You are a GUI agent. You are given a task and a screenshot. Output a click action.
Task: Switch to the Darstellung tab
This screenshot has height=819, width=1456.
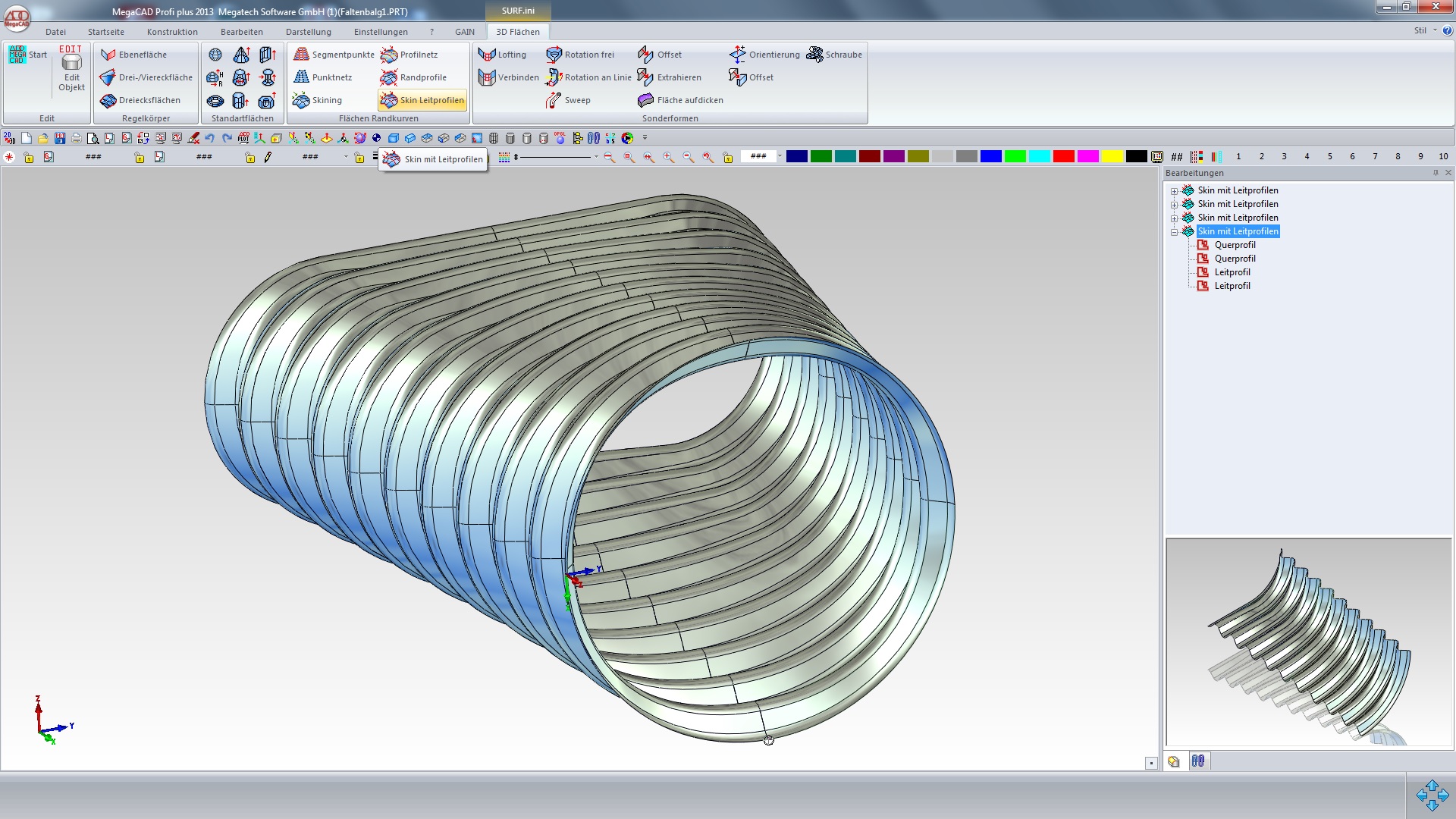[308, 32]
